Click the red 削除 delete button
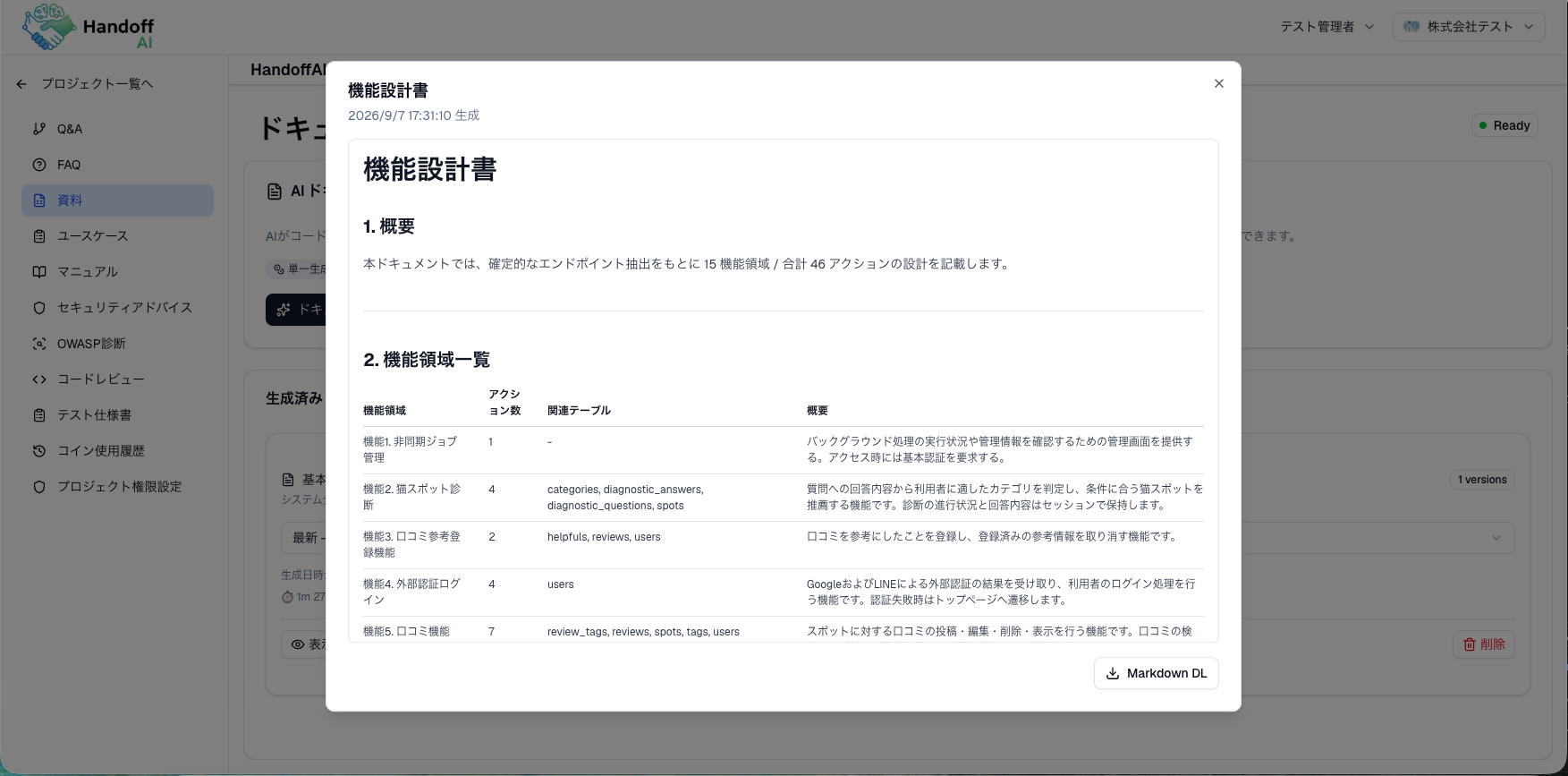The width and height of the screenshot is (1568, 776). pyautogui.click(x=1484, y=644)
